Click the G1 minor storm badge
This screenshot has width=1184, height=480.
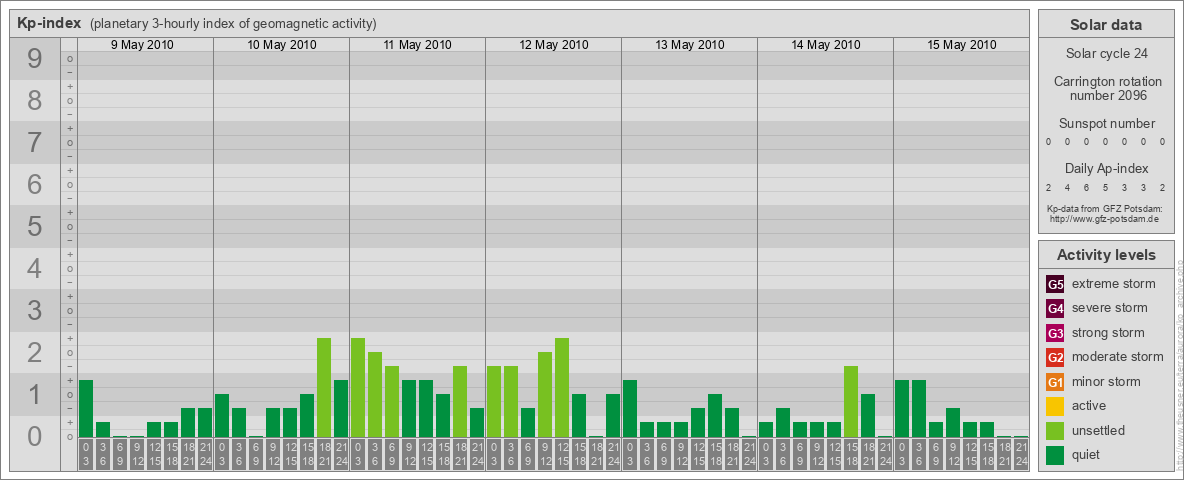click(1055, 382)
